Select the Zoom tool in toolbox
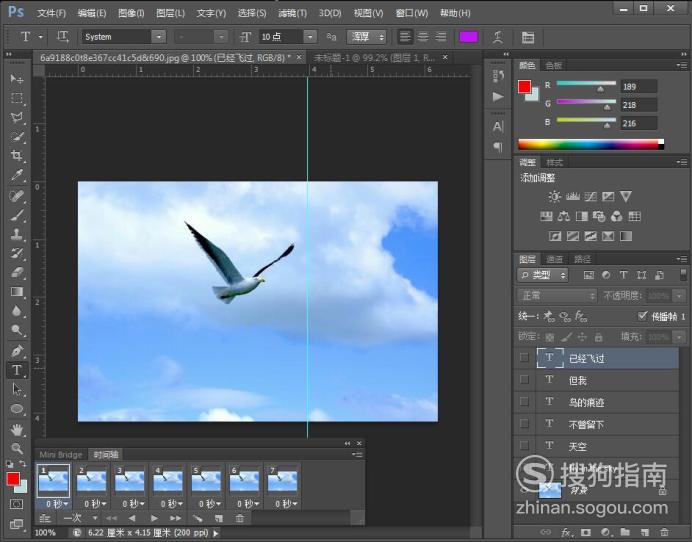This screenshot has width=692, height=542. tap(17, 448)
